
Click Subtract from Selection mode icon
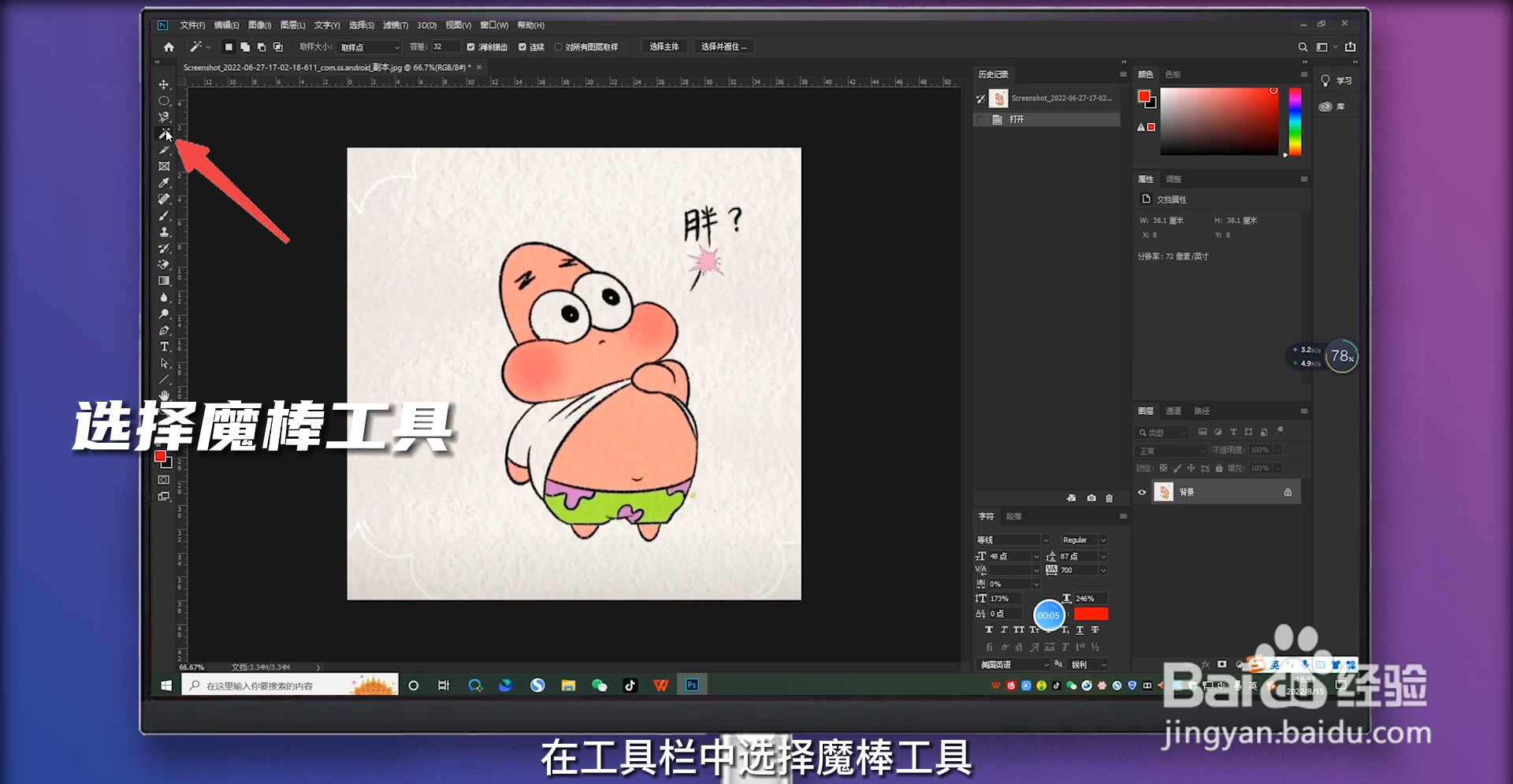pos(262,47)
